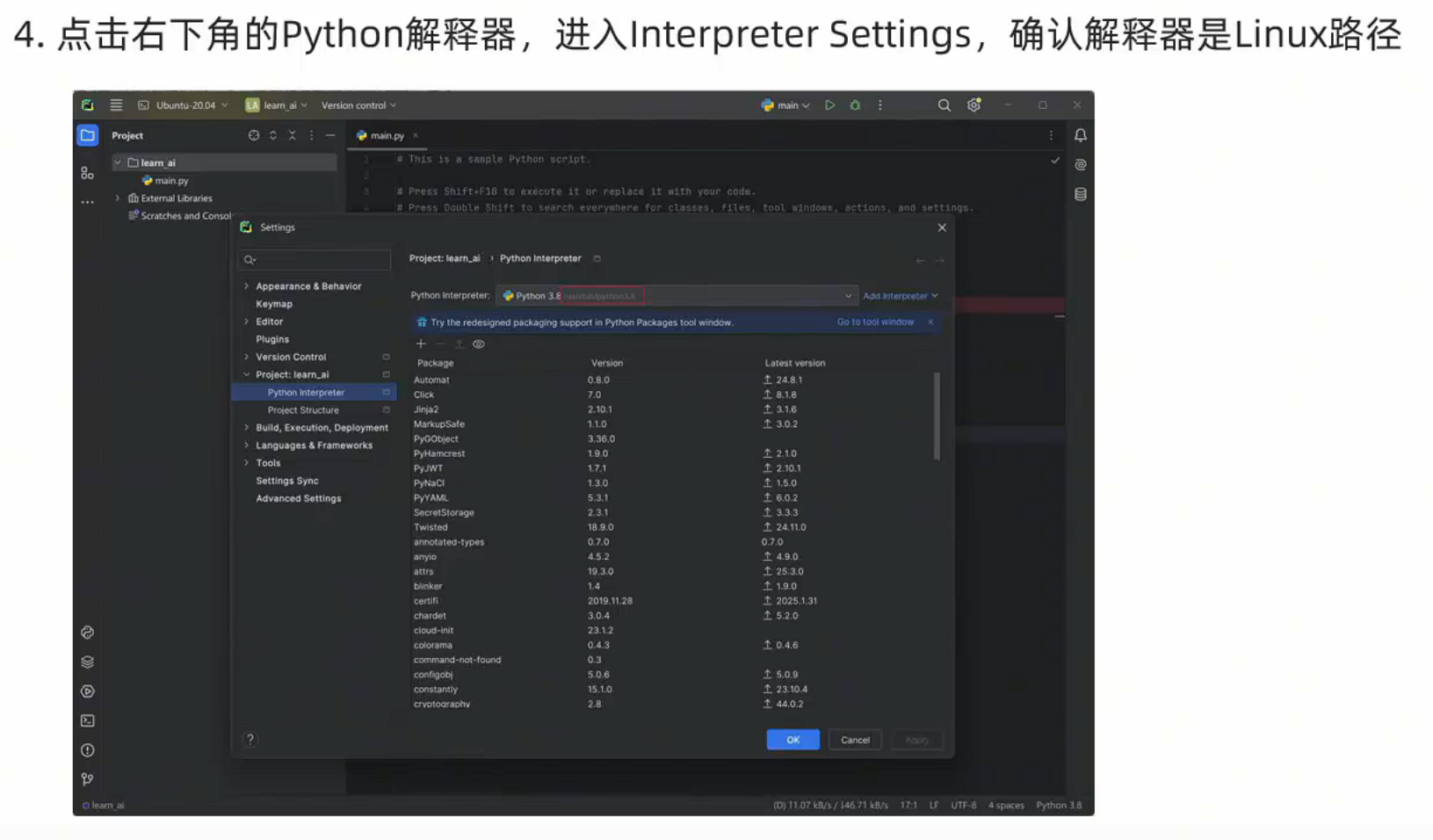Select Settings Sync page
Screen dimensions: 1433x840
(287, 481)
